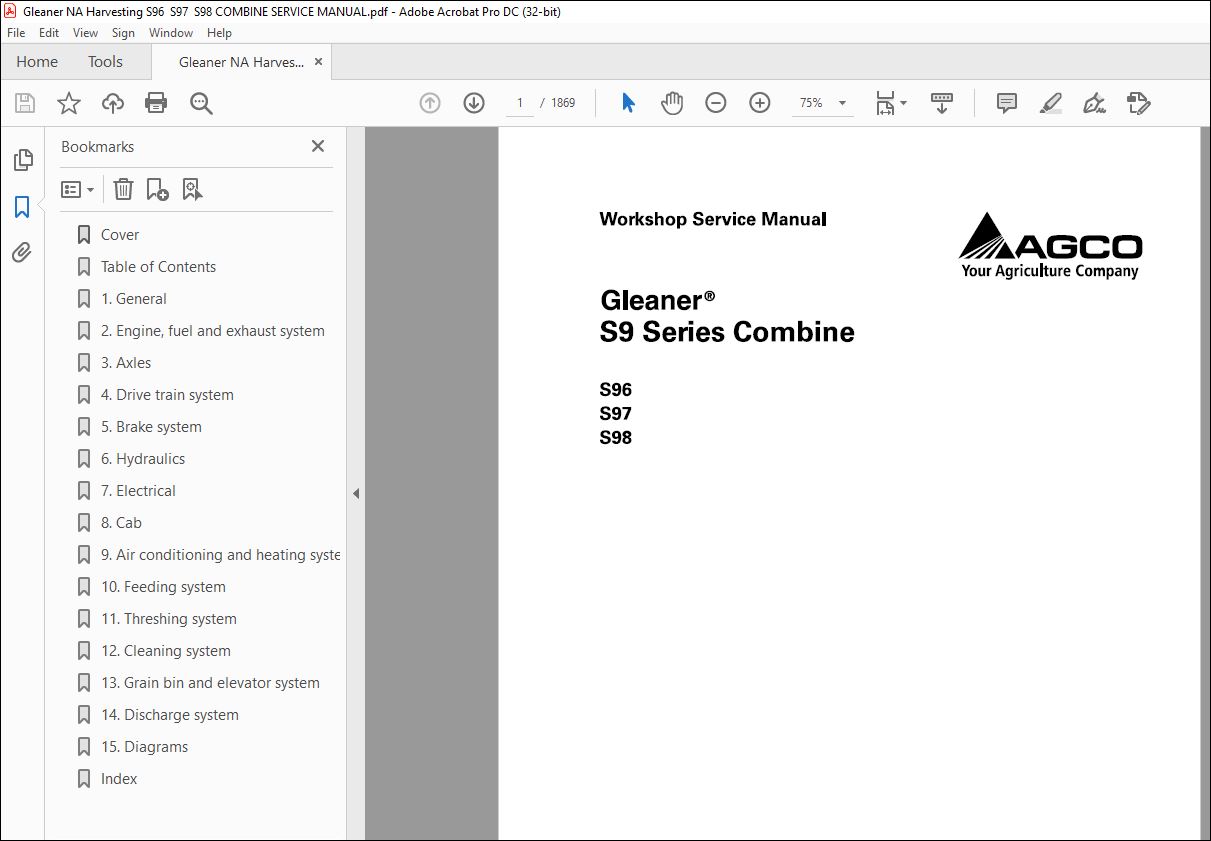1211x841 pixels.
Task: Go to previous page arrow
Action: 430,103
